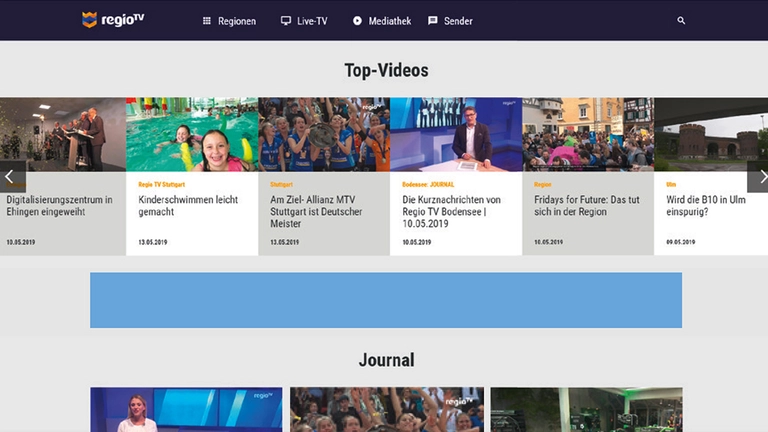This screenshot has height=432, width=768.
Task: Click the regio TV logo
Action: tap(112, 20)
